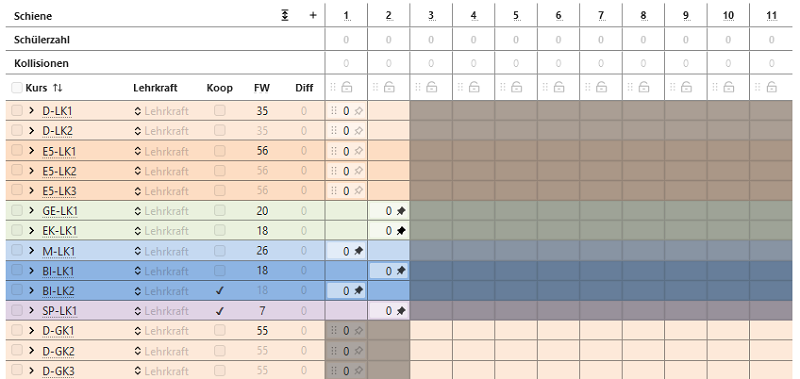The width and height of the screenshot is (800, 379).
Task: Expand the D-LK2 course row
Action: 32,131
